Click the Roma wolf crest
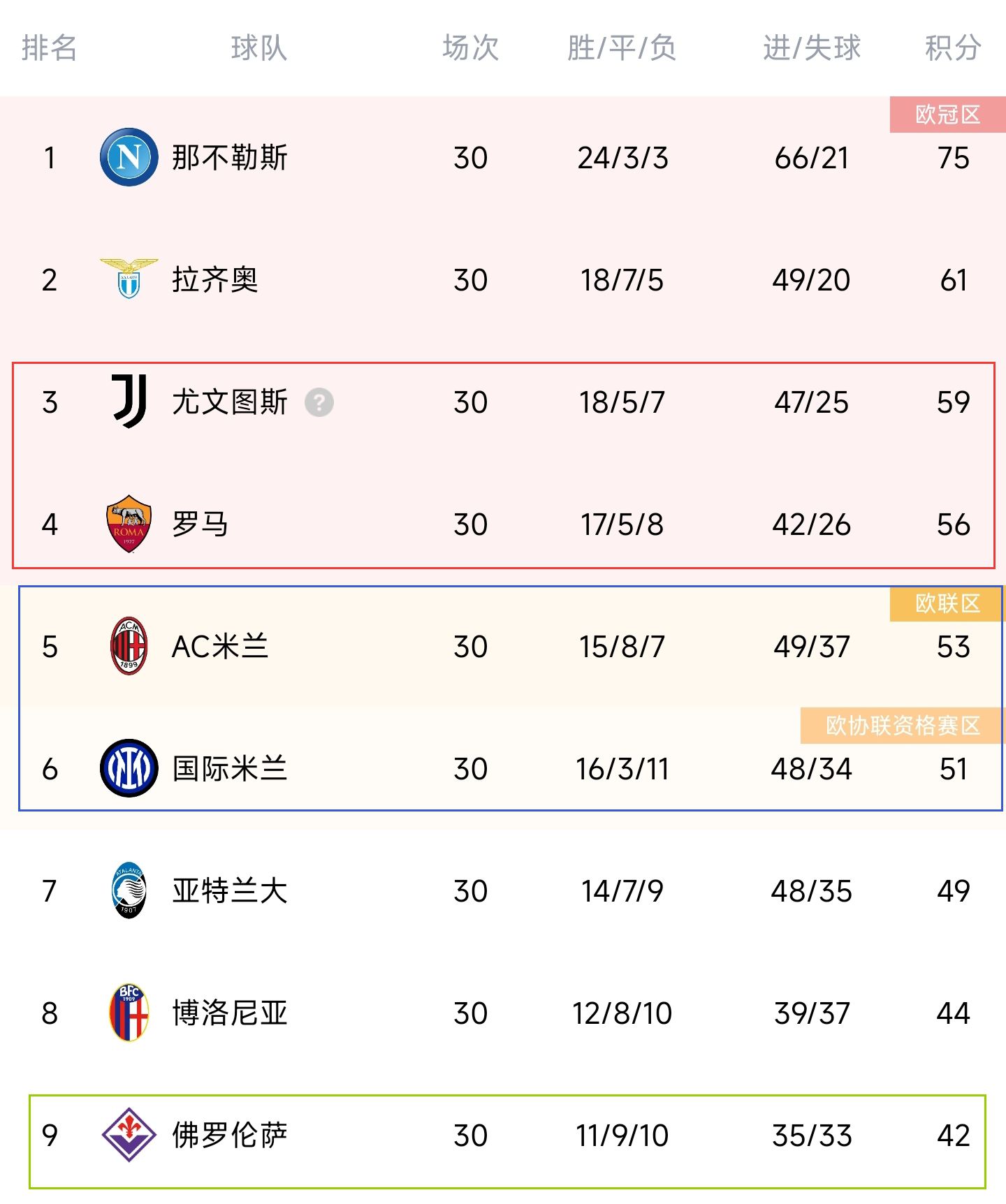This screenshot has height=1204, width=1006. pos(129,524)
